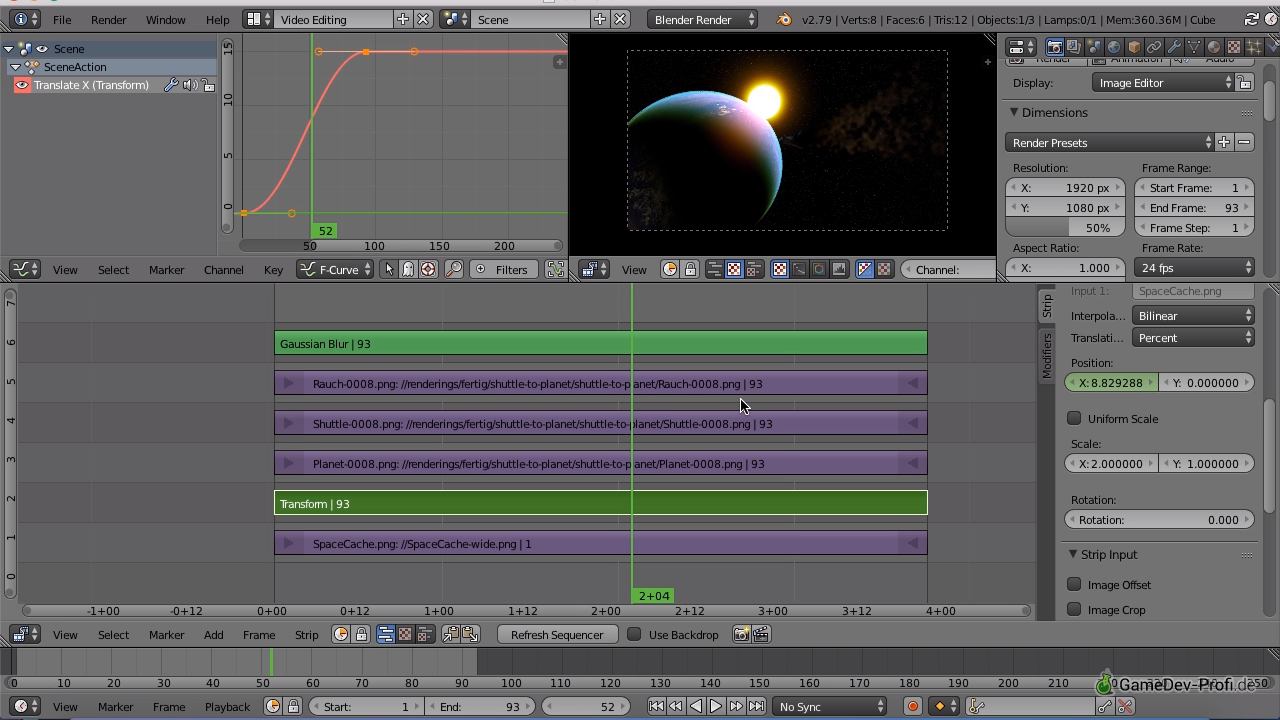
Task: Enable the Image Crop checkbox
Action: [x=1074, y=609]
